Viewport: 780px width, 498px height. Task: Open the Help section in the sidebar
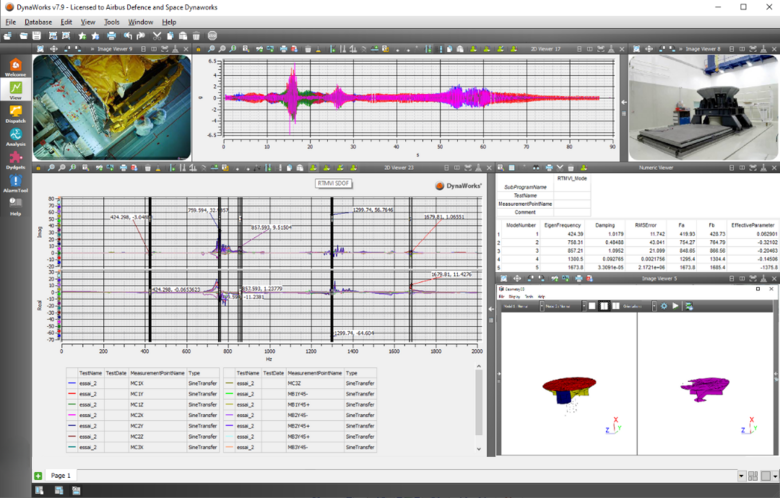tap(15, 206)
